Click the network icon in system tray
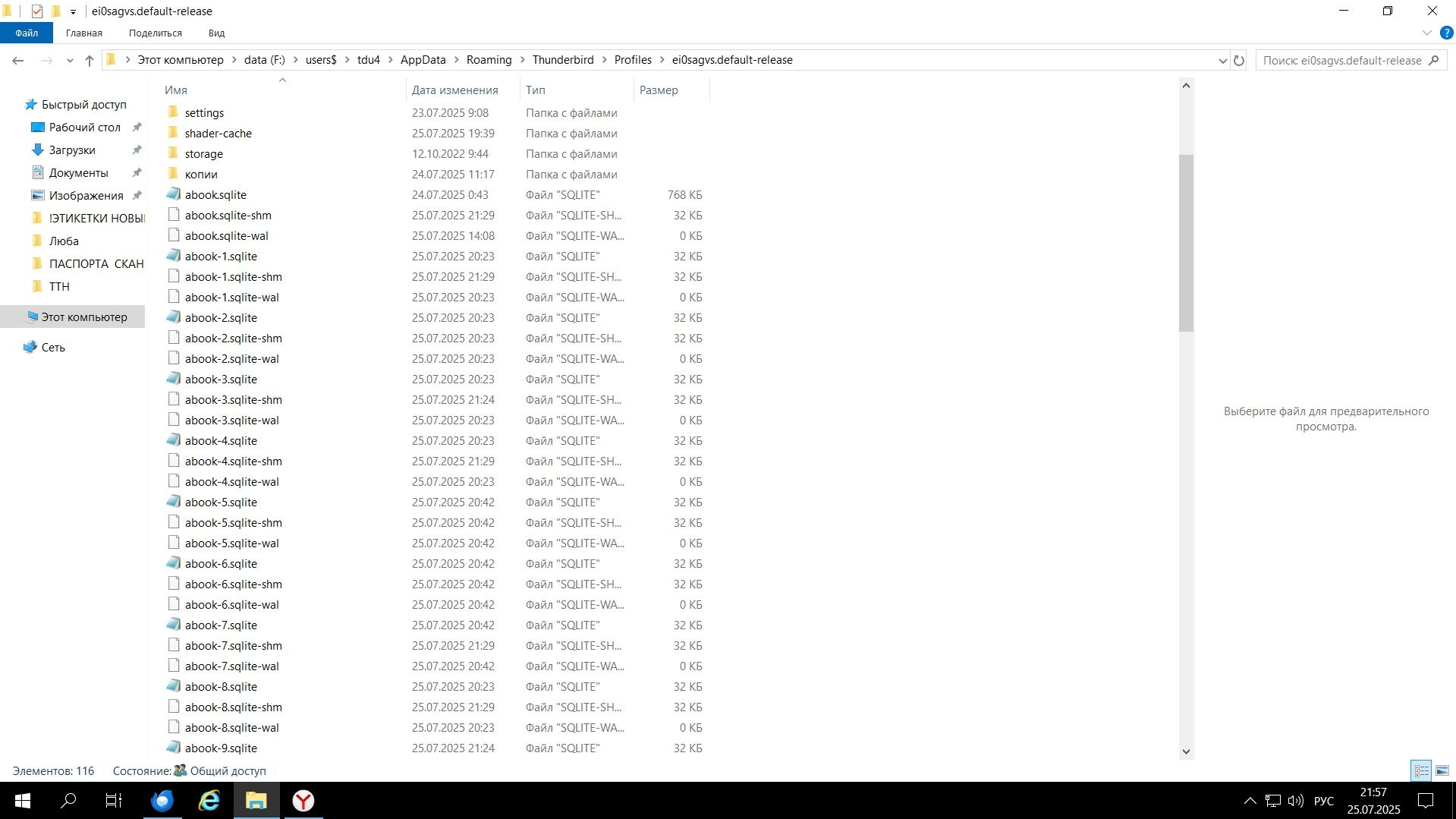The width and height of the screenshot is (1456, 819). (x=1273, y=801)
